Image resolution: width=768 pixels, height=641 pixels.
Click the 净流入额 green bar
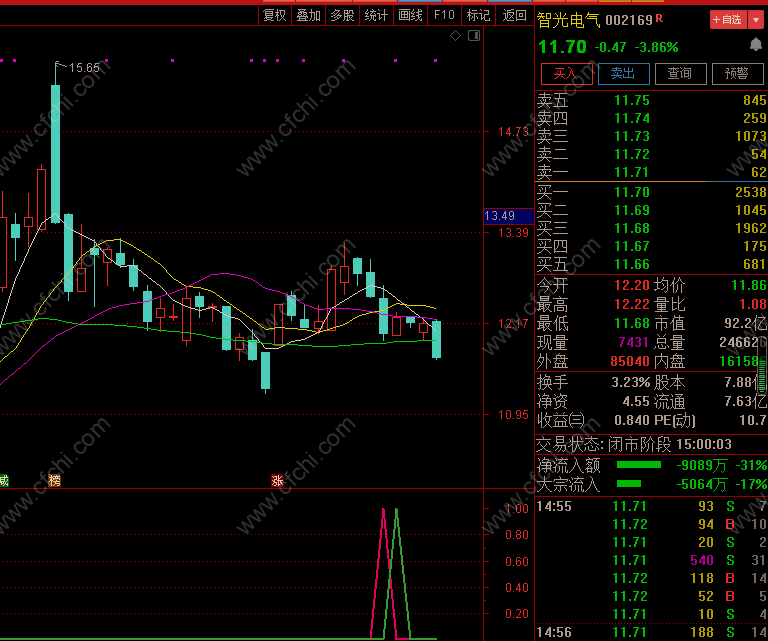[639, 465]
